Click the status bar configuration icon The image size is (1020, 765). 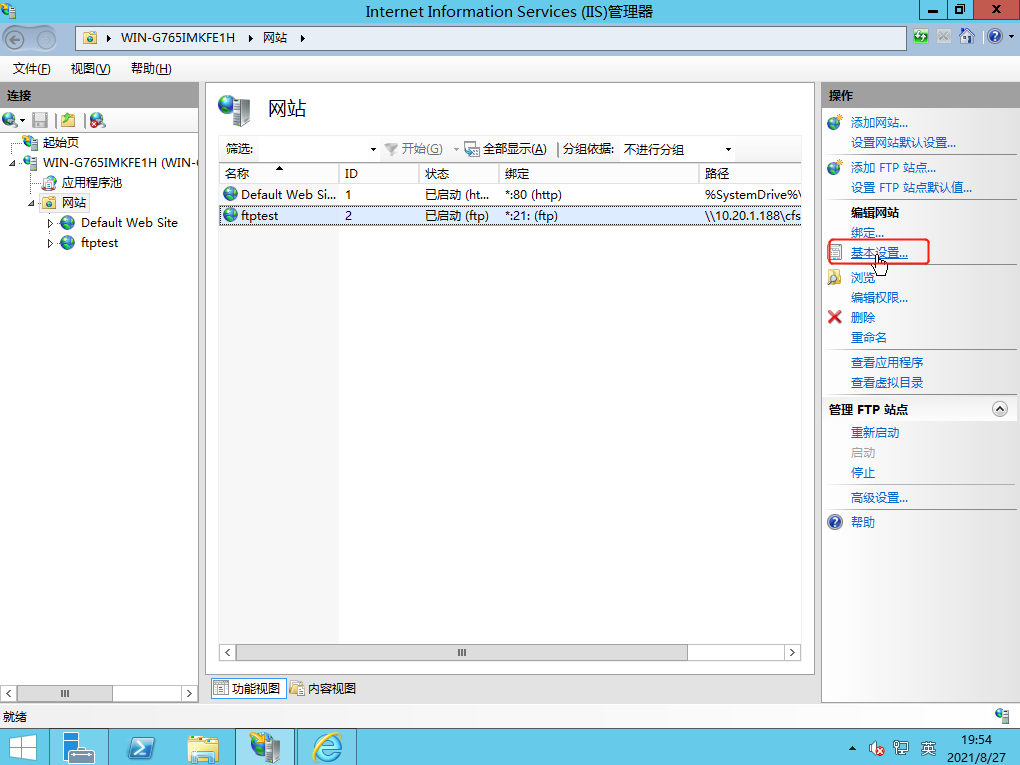pos(1002,716)
